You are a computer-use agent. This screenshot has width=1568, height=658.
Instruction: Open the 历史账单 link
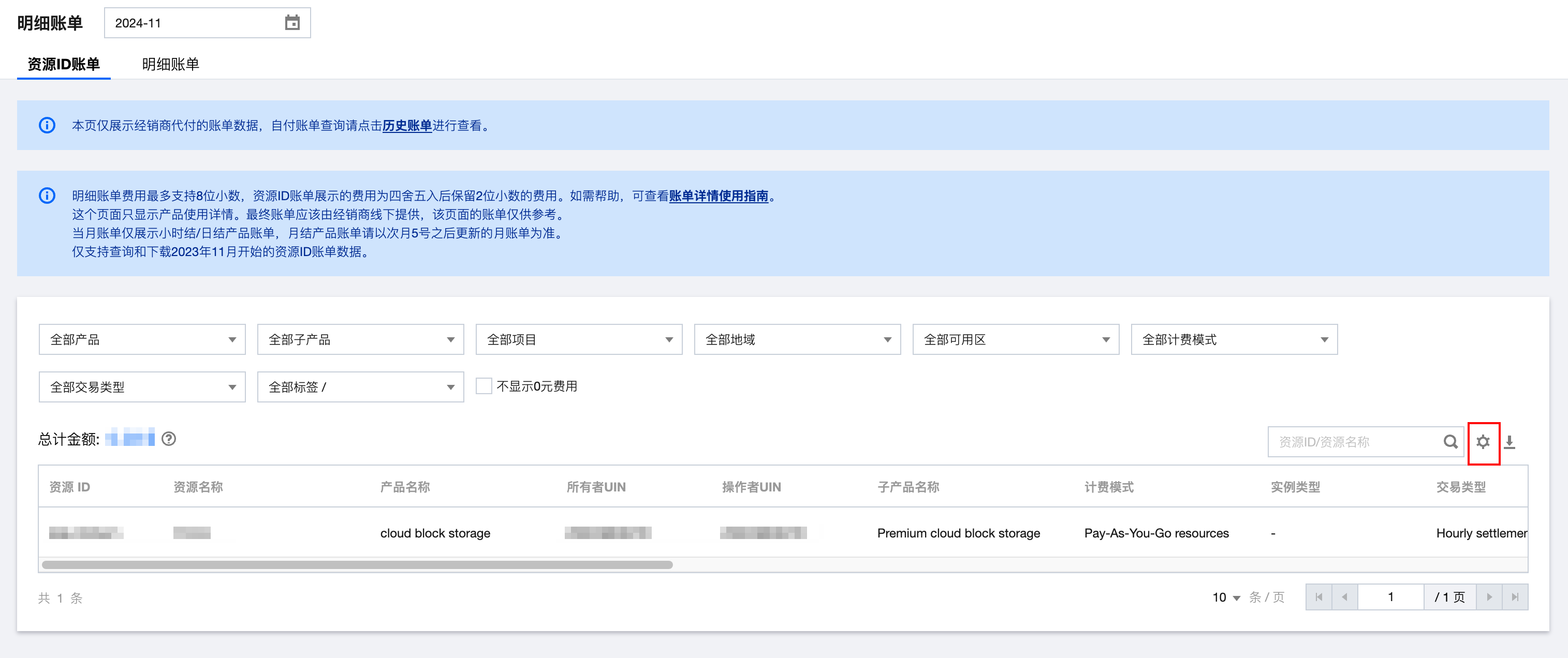406,125
